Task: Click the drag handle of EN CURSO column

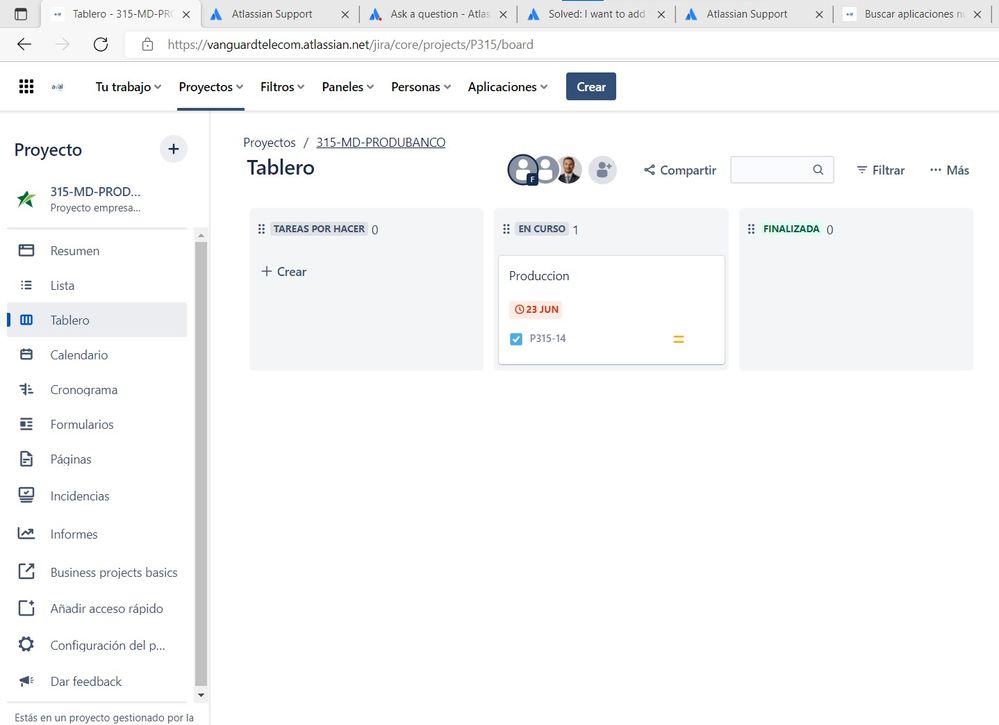Action: pyautogui.click(x=506, y=229)
